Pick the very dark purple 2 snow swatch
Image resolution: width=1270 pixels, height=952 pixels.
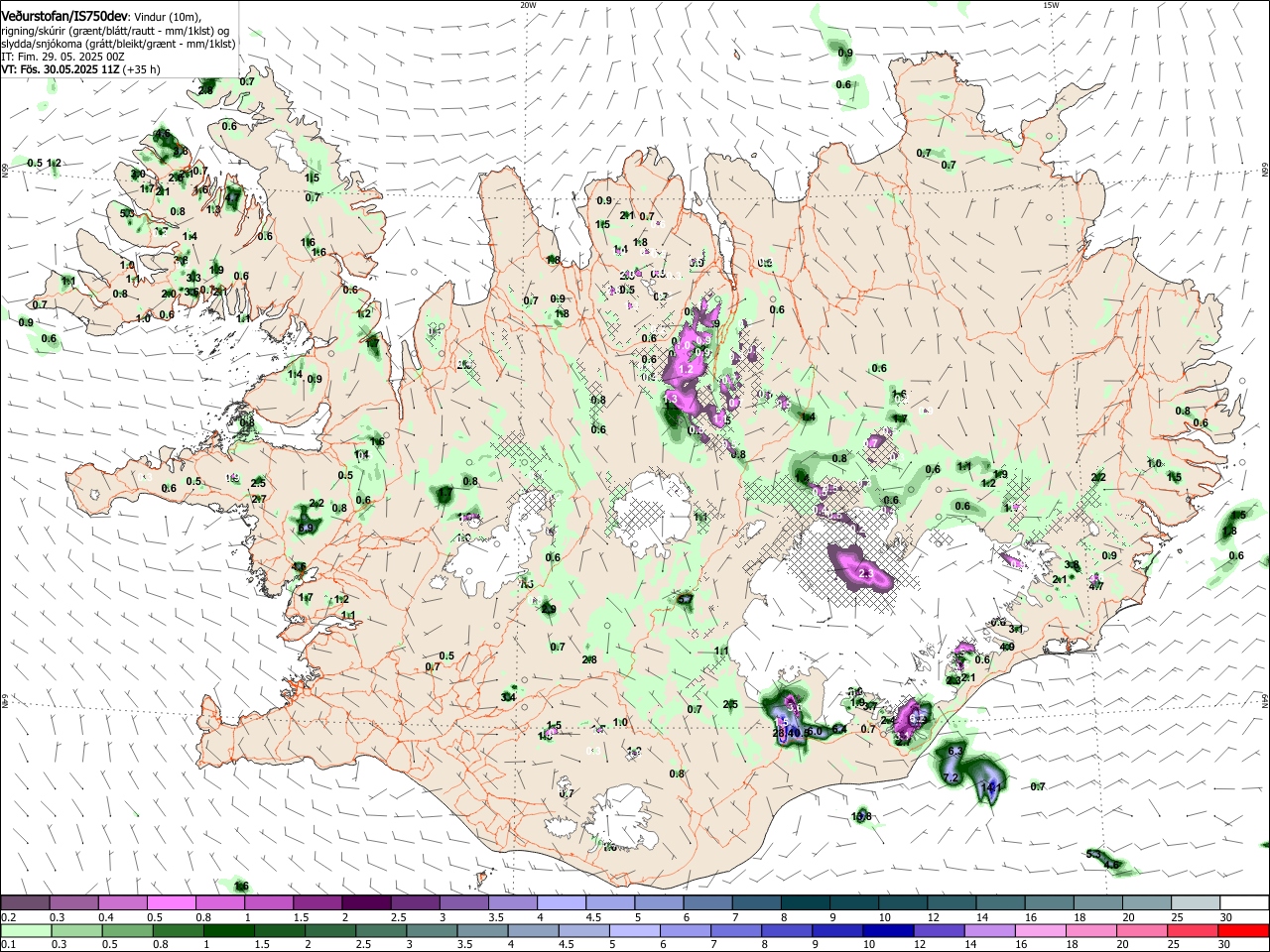[365, 902]
